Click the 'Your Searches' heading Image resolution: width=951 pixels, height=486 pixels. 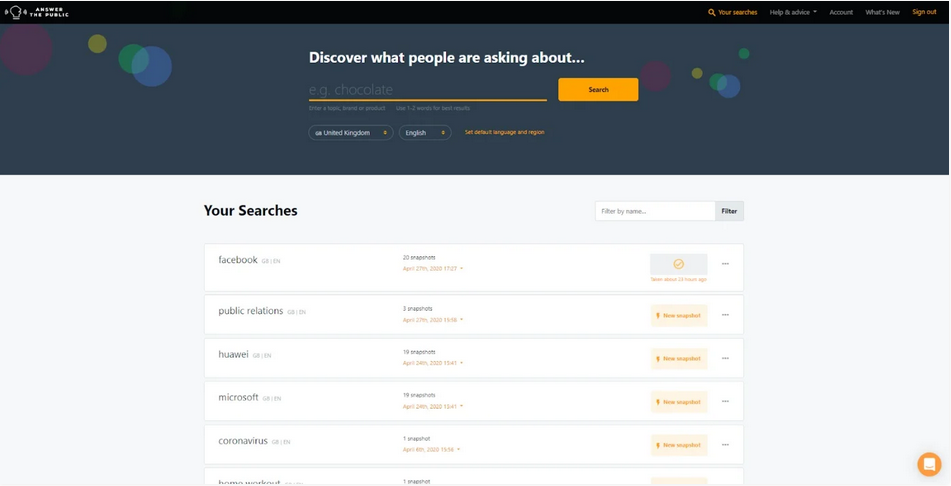(250, 211)
